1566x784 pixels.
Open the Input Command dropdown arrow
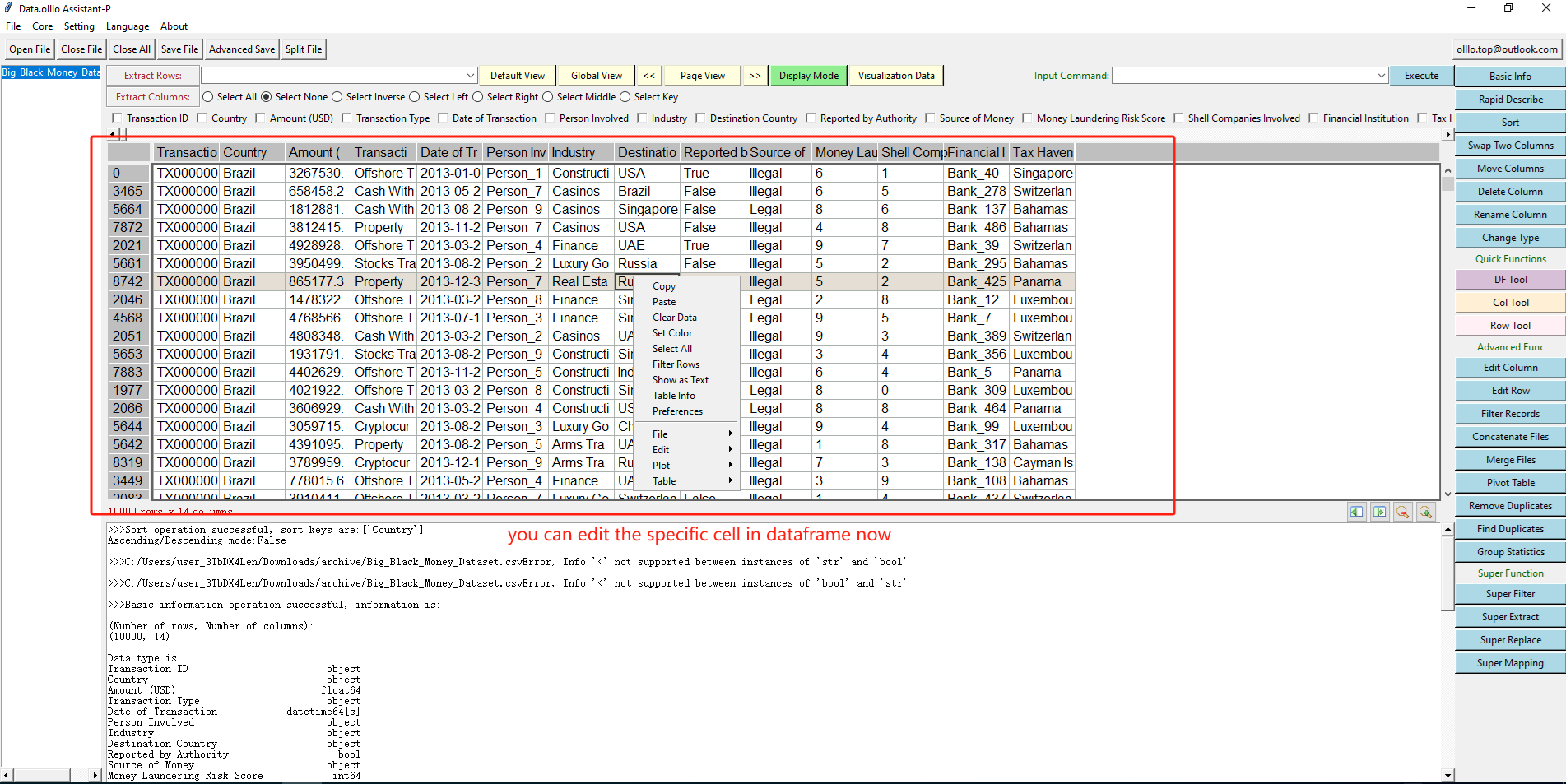(1381, 76)
